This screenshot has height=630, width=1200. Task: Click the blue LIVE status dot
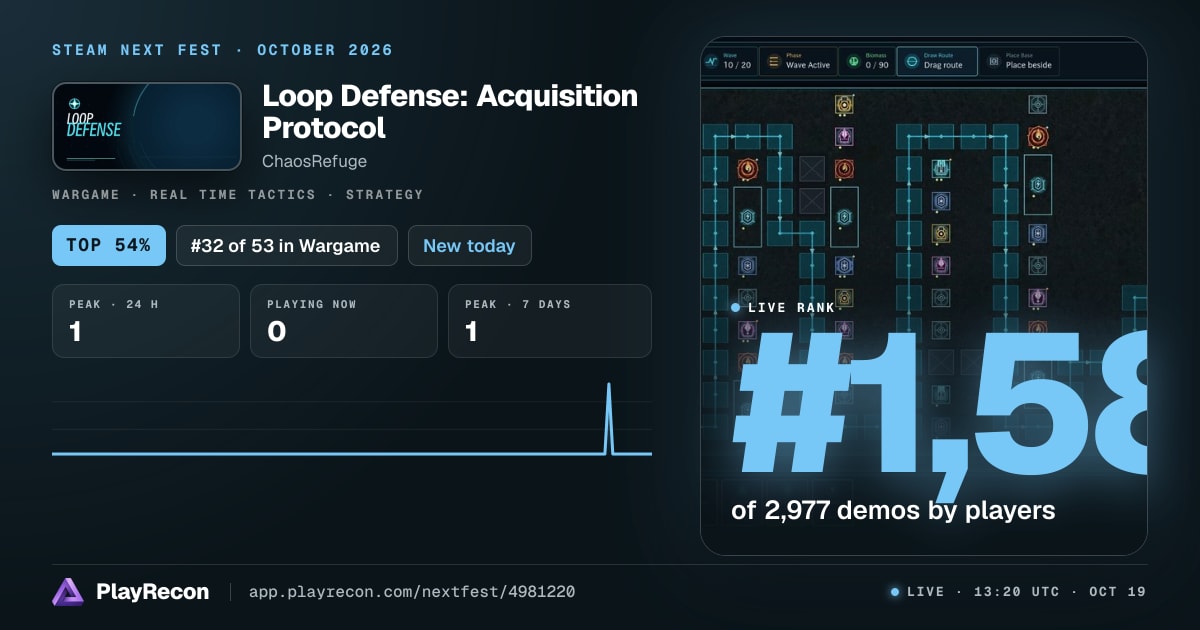click(x=895, y=592)
